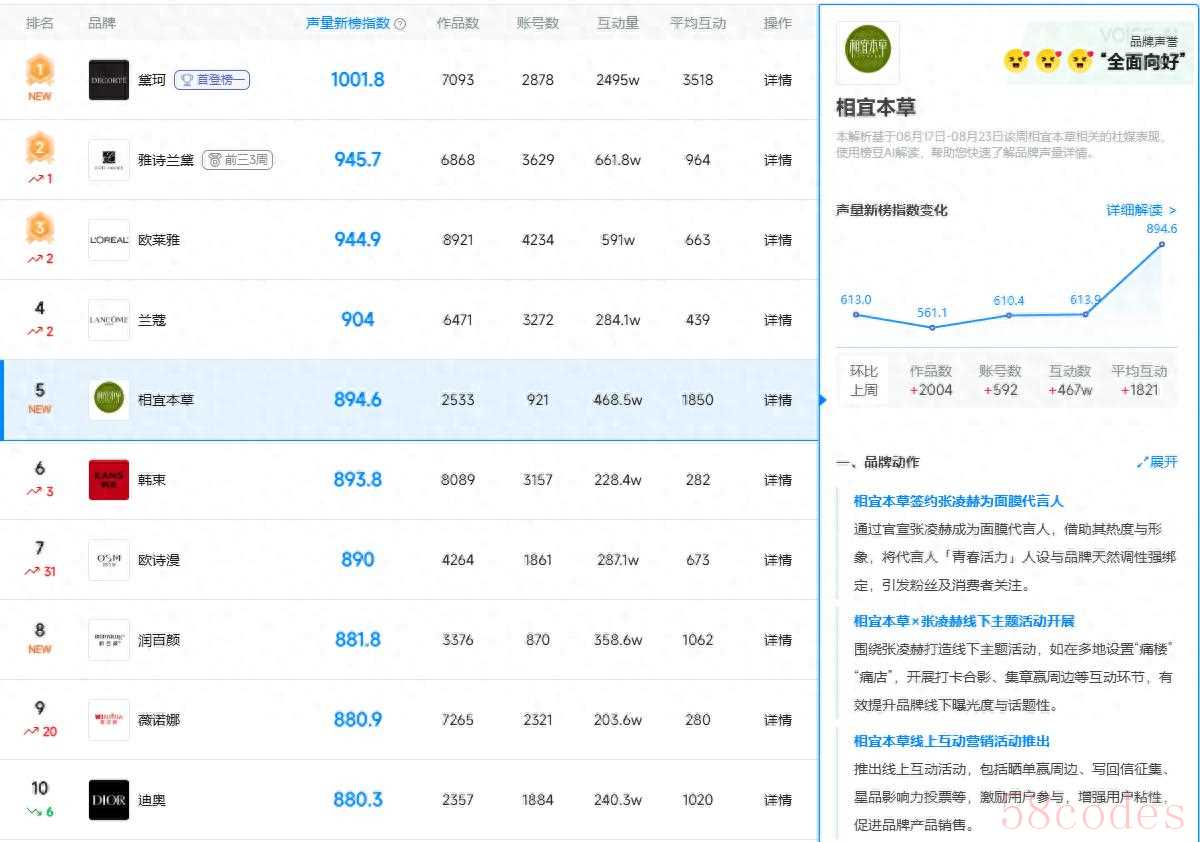Click the +1821 平均互动 weekly change value
The image size is (1200, 842).
coord(1139,390)
